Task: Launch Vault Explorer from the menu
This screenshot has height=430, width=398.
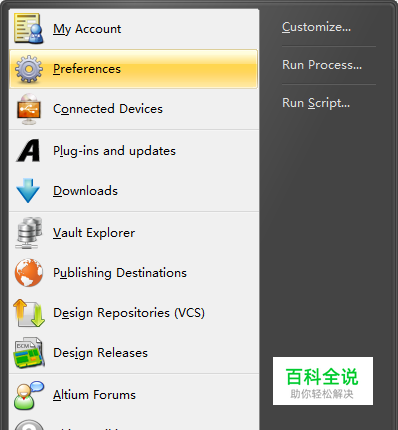Action: 134,233
